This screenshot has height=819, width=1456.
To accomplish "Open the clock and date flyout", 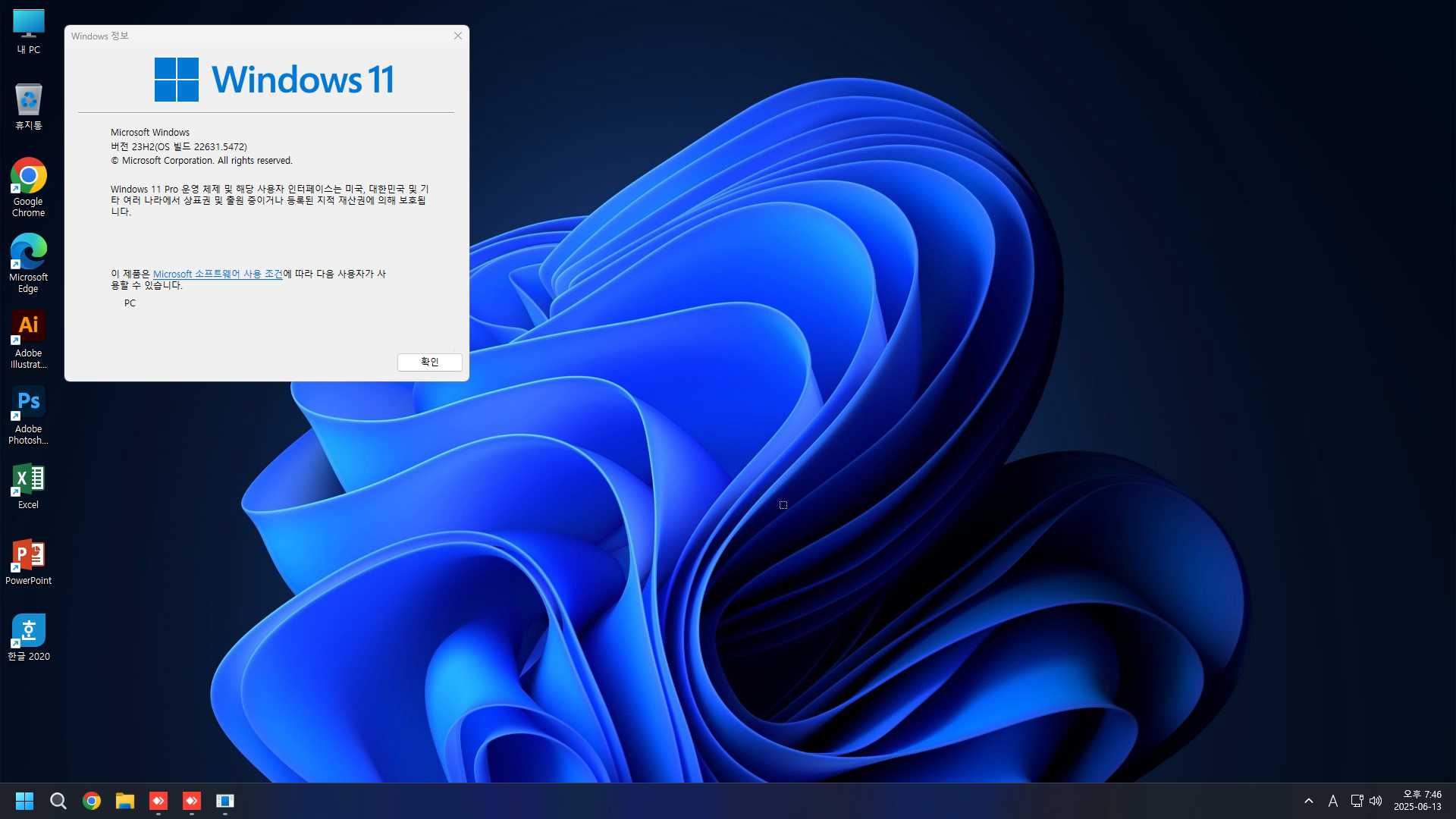I will coord(1417,801).
